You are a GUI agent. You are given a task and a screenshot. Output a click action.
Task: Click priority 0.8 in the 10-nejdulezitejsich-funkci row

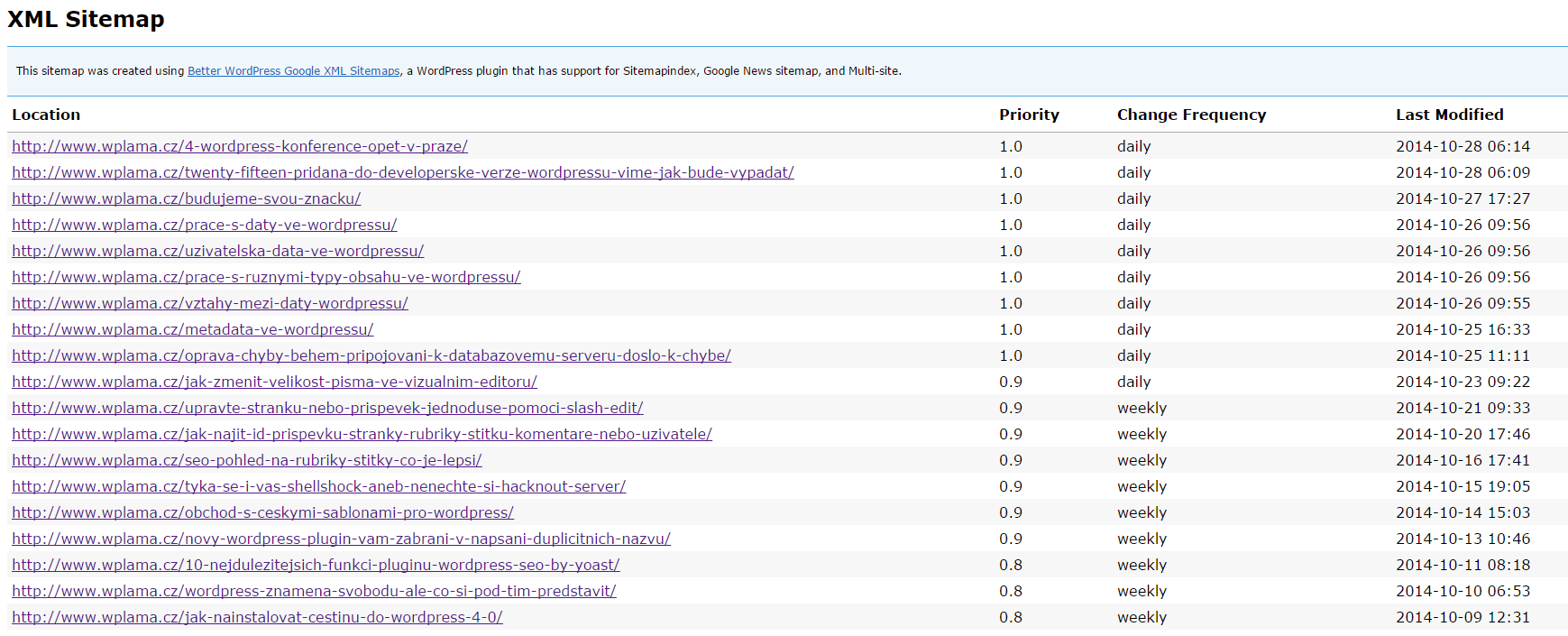click(1011, 565)
